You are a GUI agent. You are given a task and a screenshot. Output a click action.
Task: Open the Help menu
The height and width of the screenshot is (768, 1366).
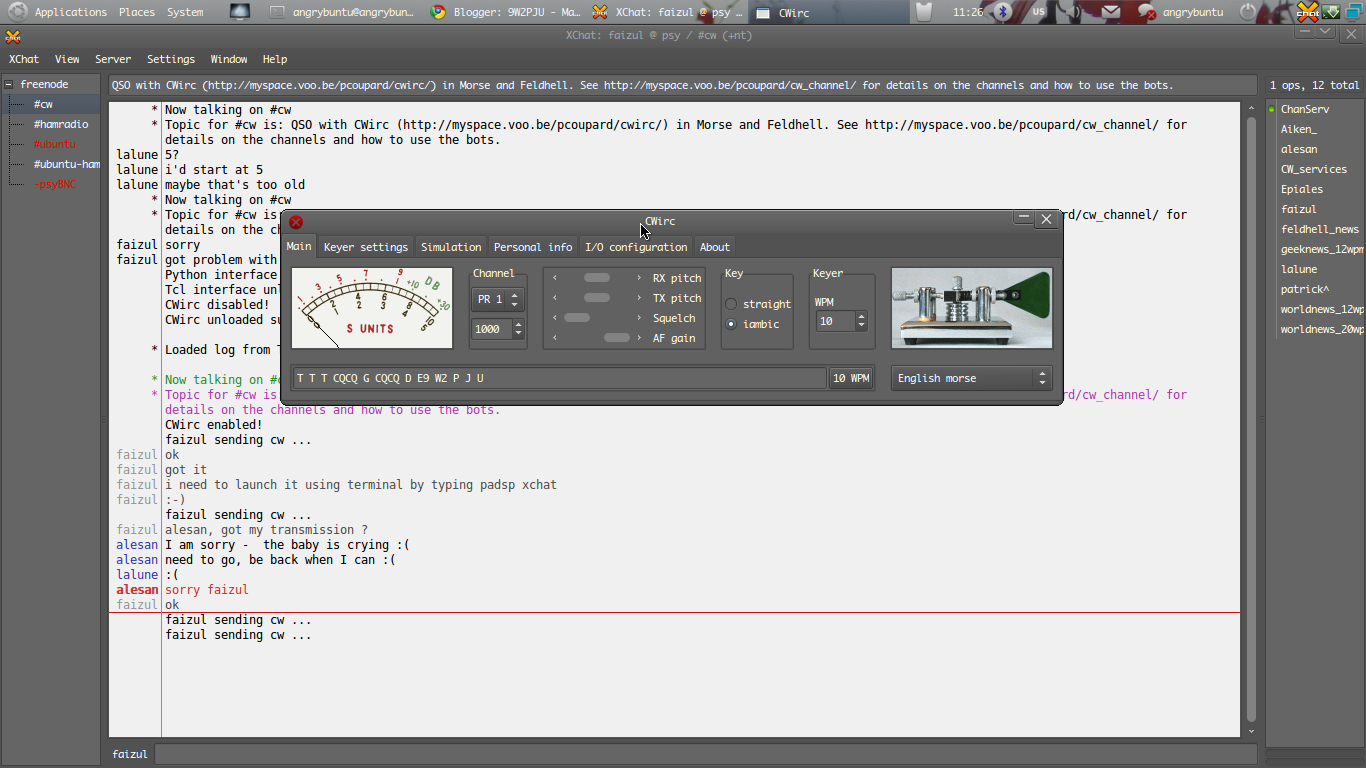click(x=275, y=59)
